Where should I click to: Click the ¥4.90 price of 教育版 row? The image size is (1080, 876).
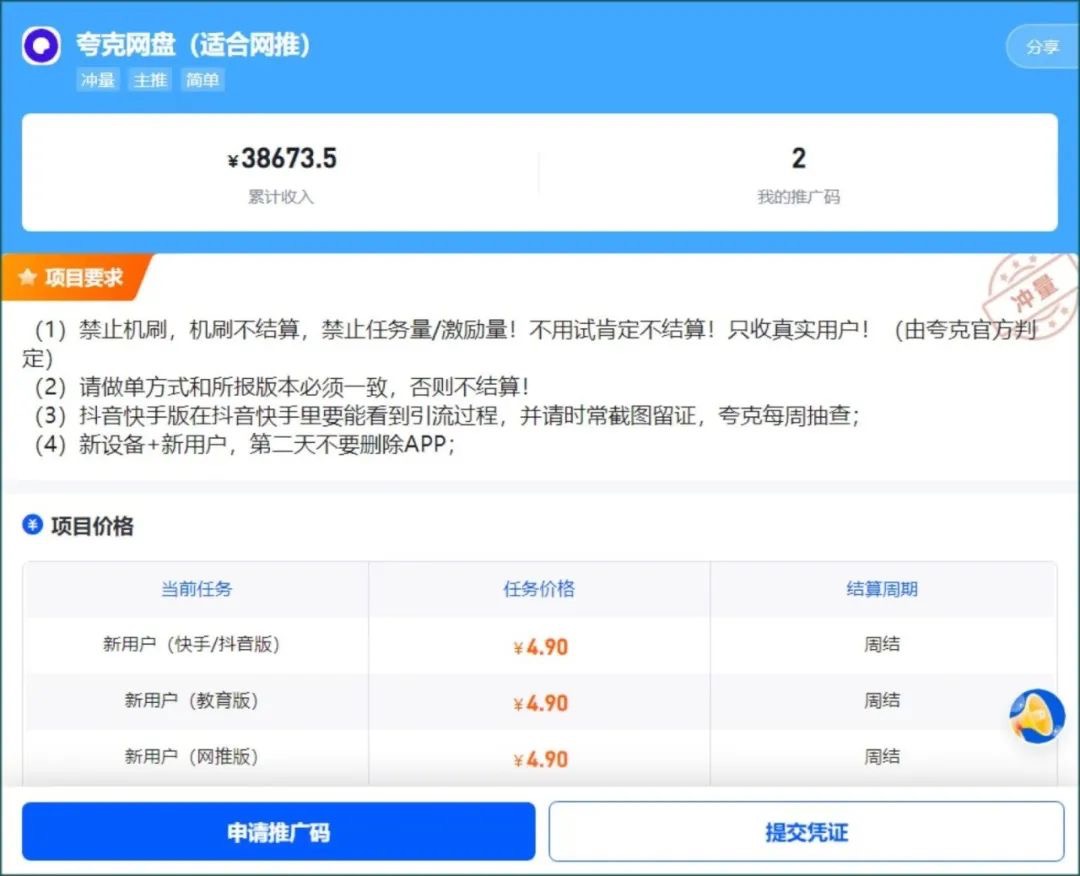540,701
